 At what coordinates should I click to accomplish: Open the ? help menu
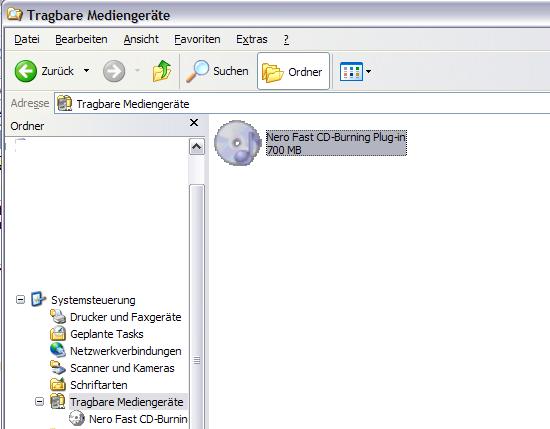coord(286,39)
